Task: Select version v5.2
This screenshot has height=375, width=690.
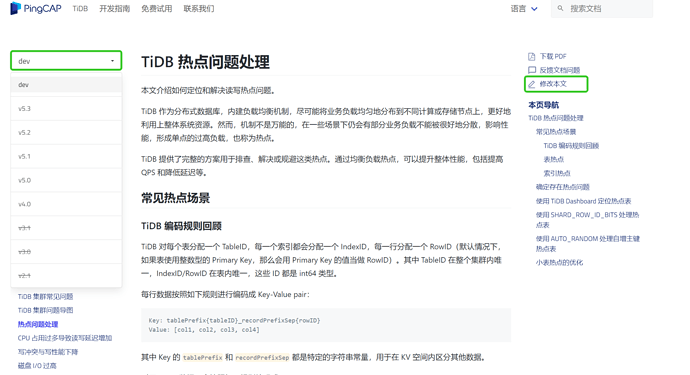Action: point(66,132)
